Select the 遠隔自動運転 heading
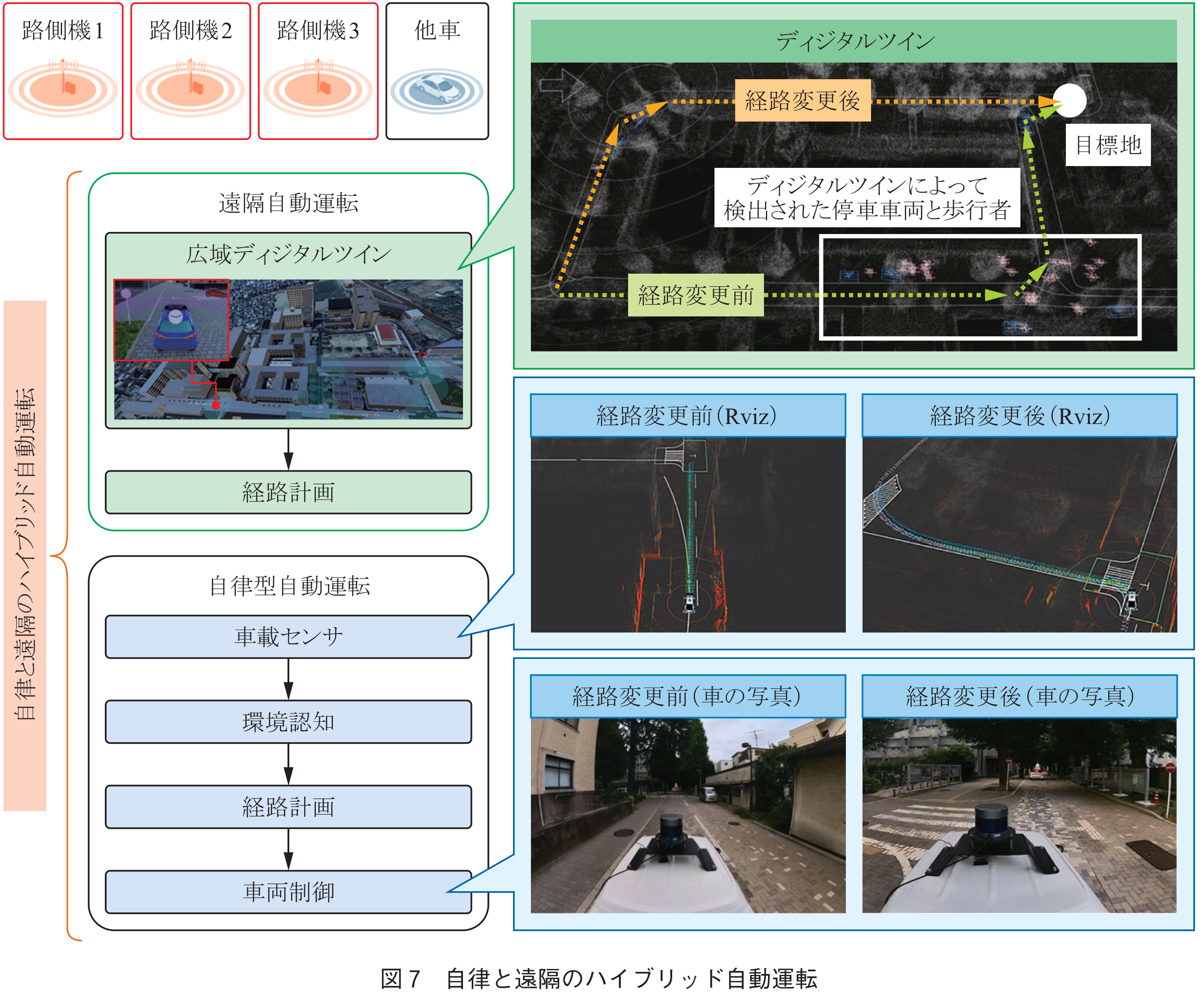This screenshot has height=992, width=1204. [288, 203]
